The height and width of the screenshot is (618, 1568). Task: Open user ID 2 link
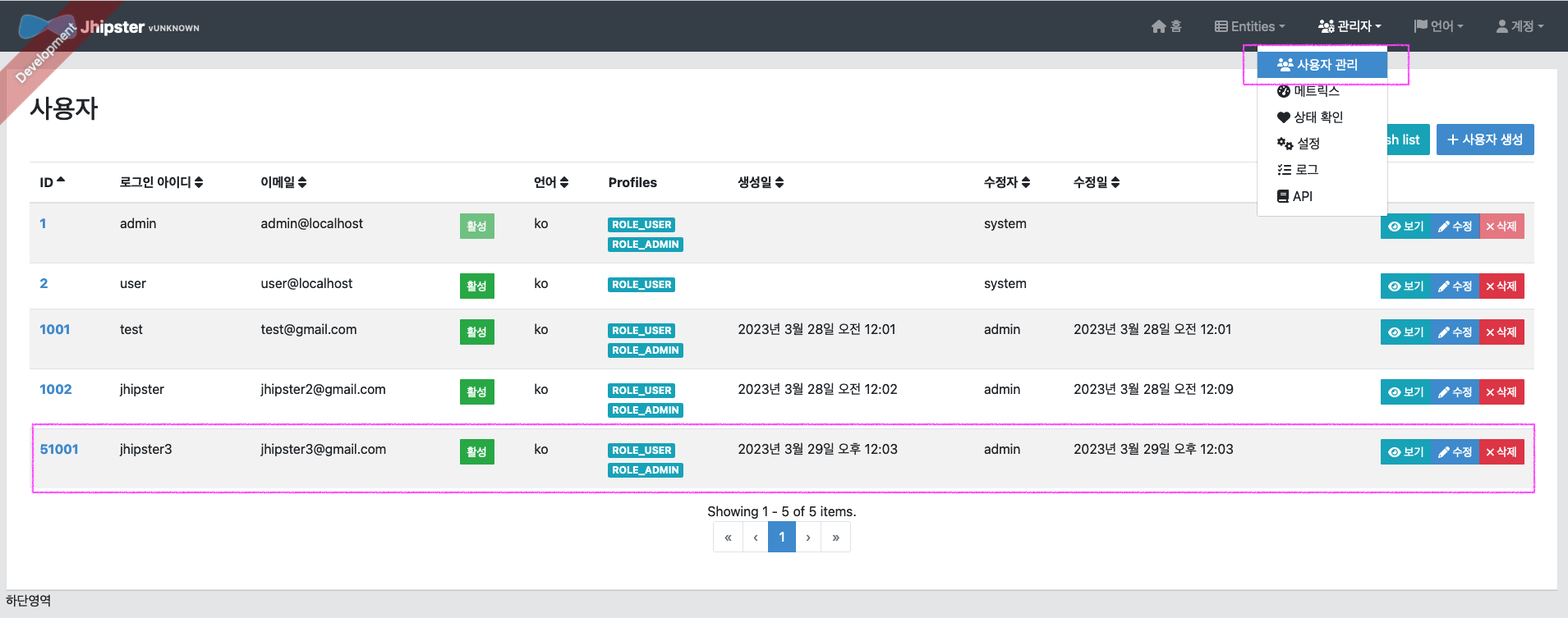pyautogui.click(x=44, y=283)
